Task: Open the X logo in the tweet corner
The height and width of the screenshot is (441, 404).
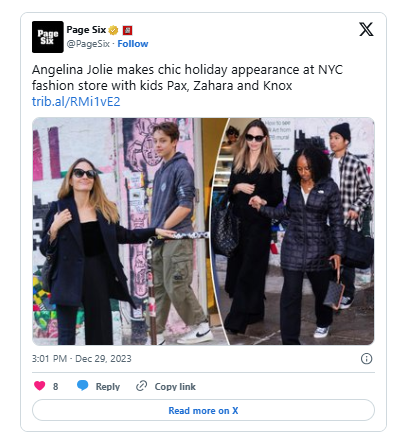Action: point(366,29)
